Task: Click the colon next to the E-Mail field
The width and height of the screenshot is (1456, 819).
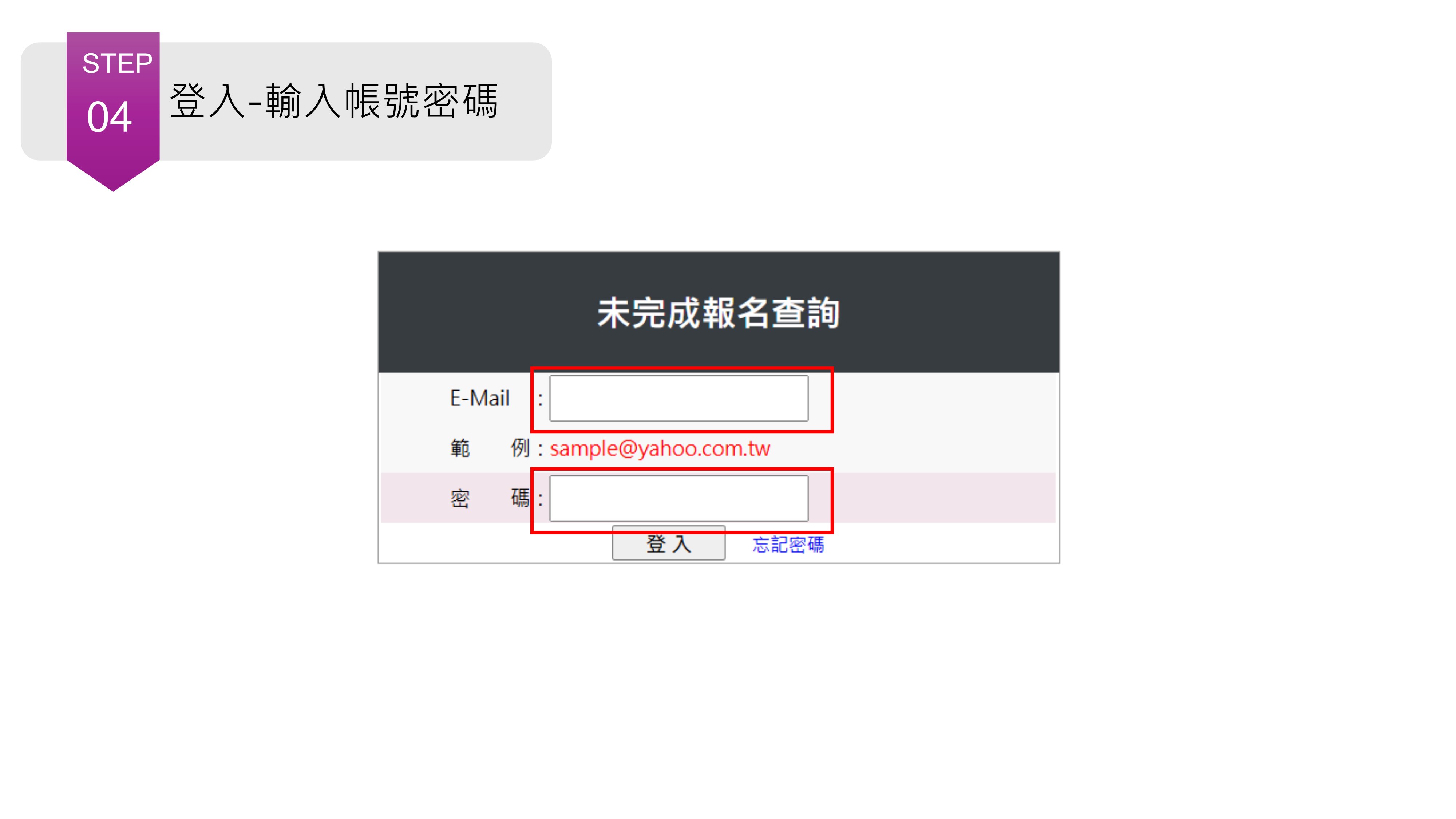Action: tap(540, 399)
